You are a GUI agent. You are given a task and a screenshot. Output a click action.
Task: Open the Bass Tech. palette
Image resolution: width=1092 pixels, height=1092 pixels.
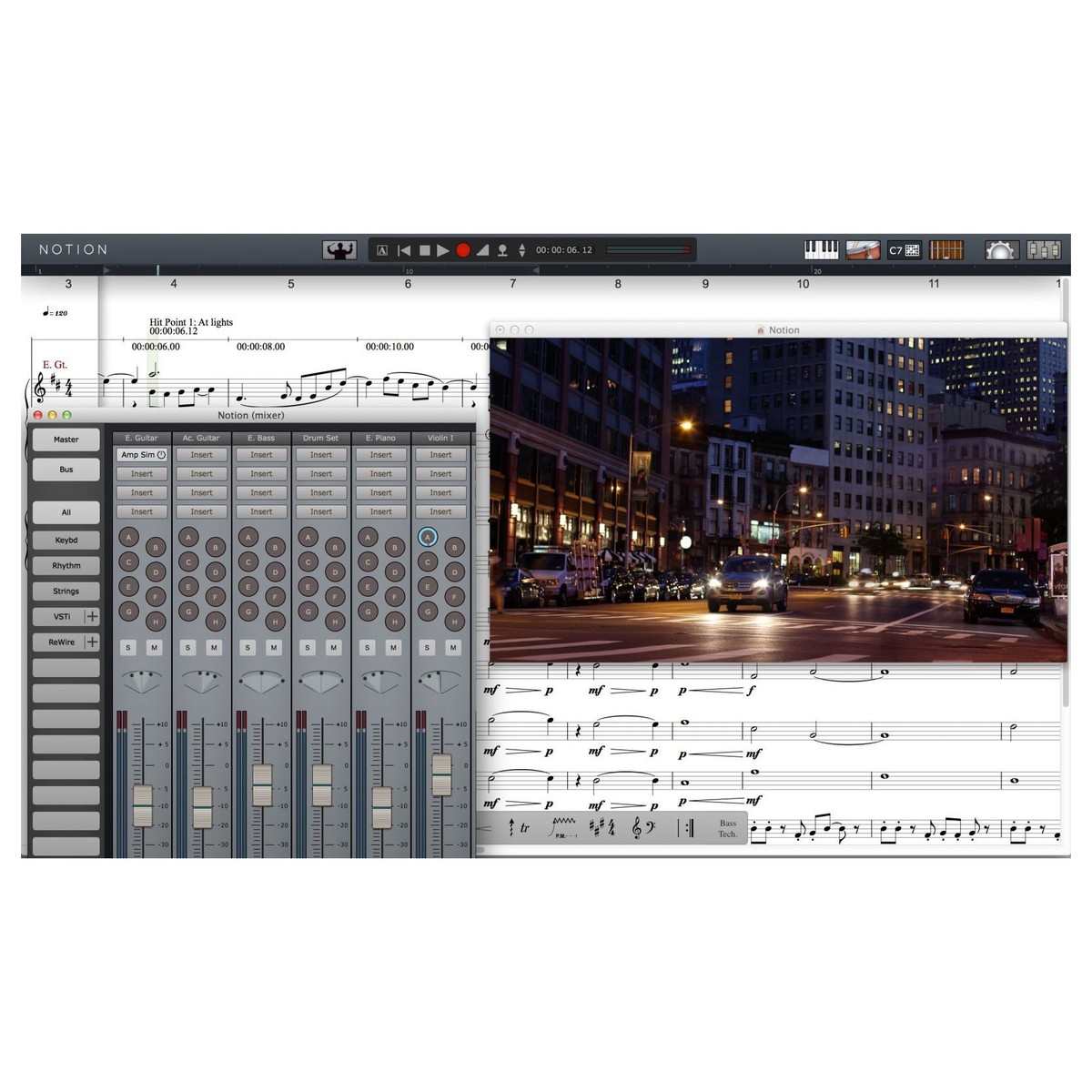728,829
